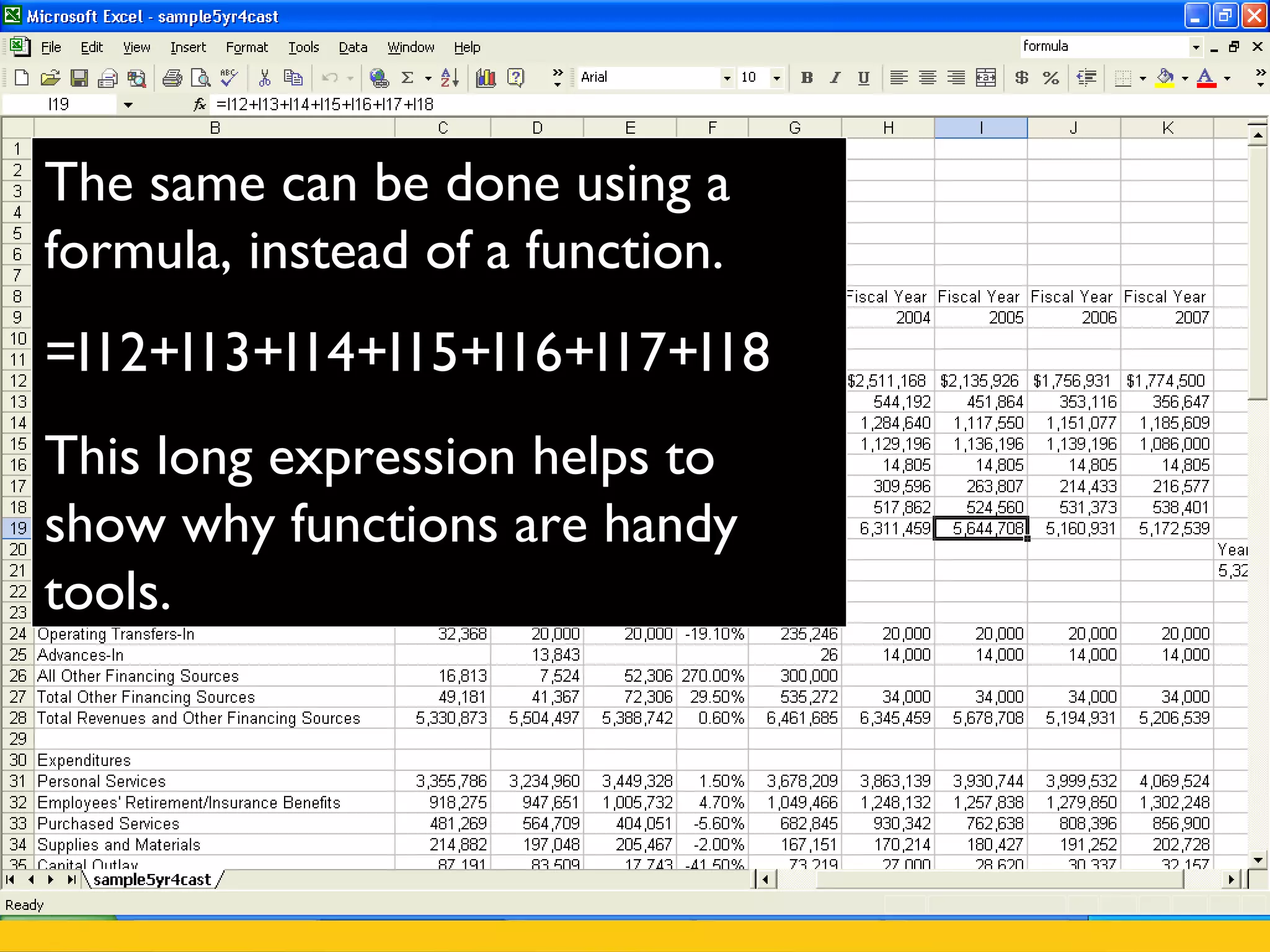Screen dimensions: 1270x952
Task: Click cell I19 value 5,644,708
Action: coord(981,528)
